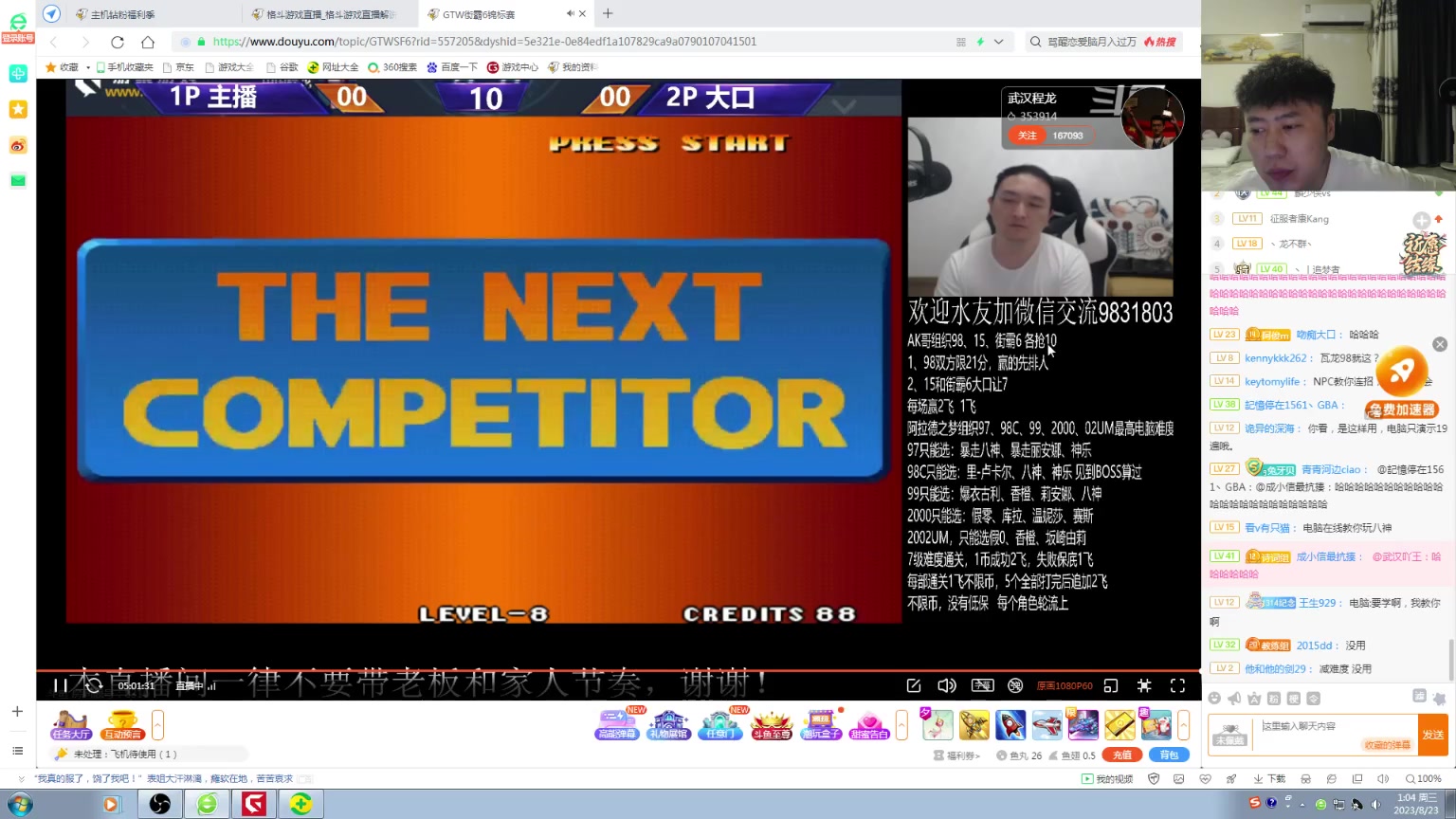
Task: Open the 360 browser taskbar icon
Action: pyautogui.click(x=207, y=804)
